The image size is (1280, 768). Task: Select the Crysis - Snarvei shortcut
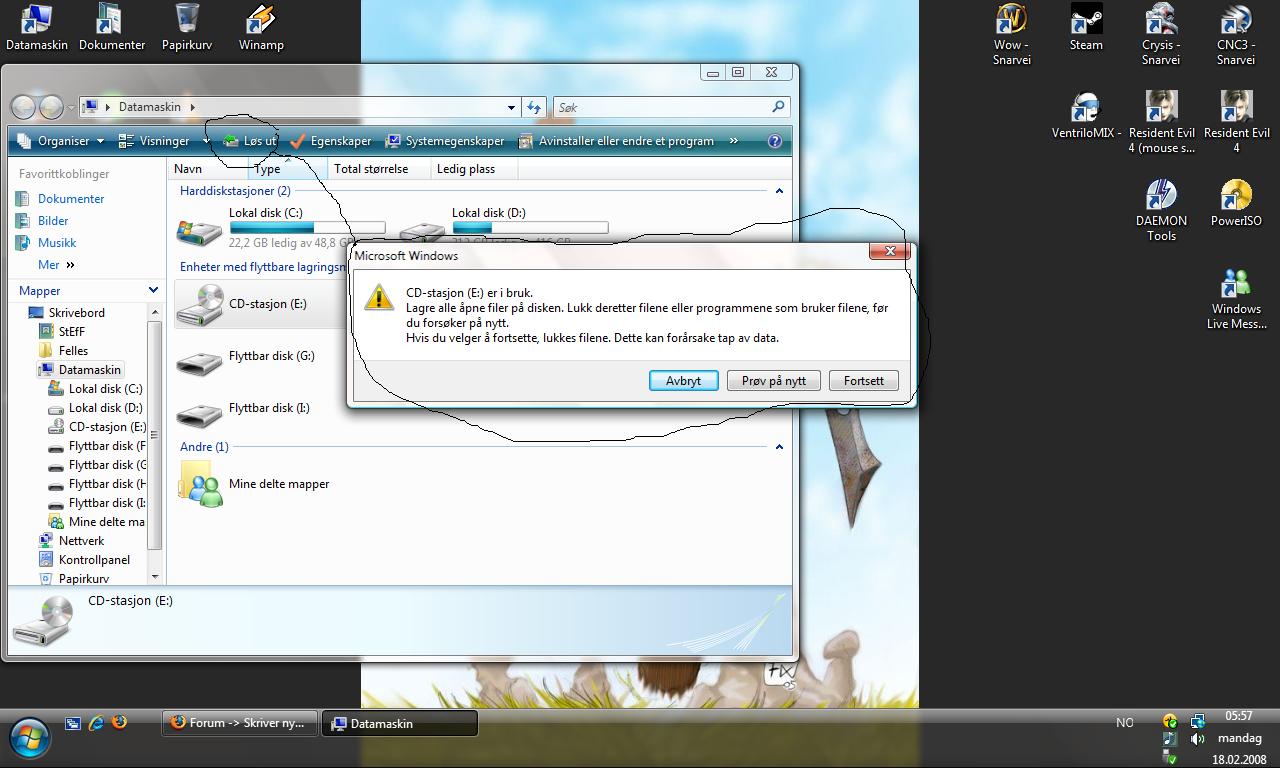pyautogui.click(x=1161, y=34)
